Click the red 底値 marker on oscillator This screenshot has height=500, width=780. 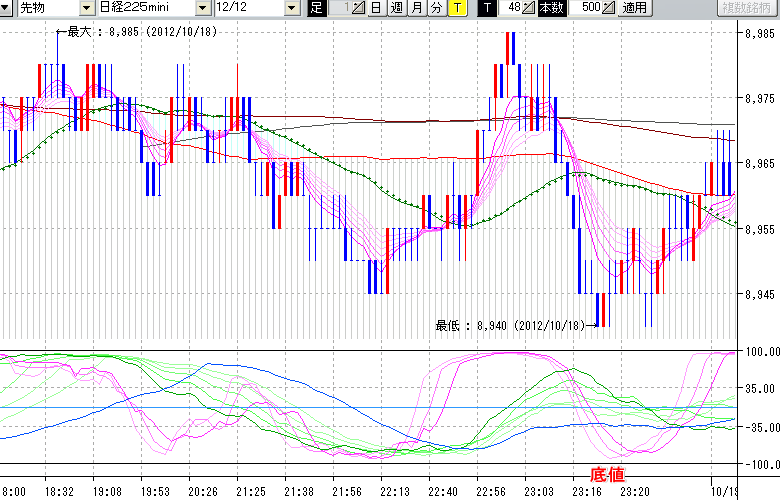(609, 473)
